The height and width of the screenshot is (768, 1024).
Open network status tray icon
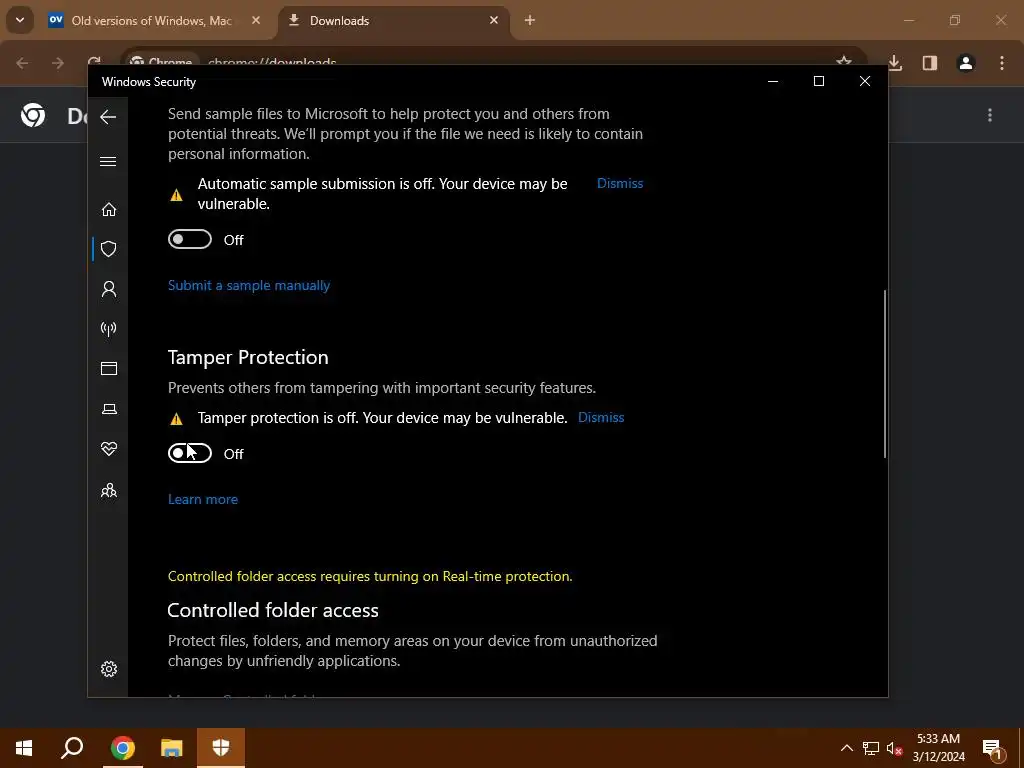click(871, 748)
